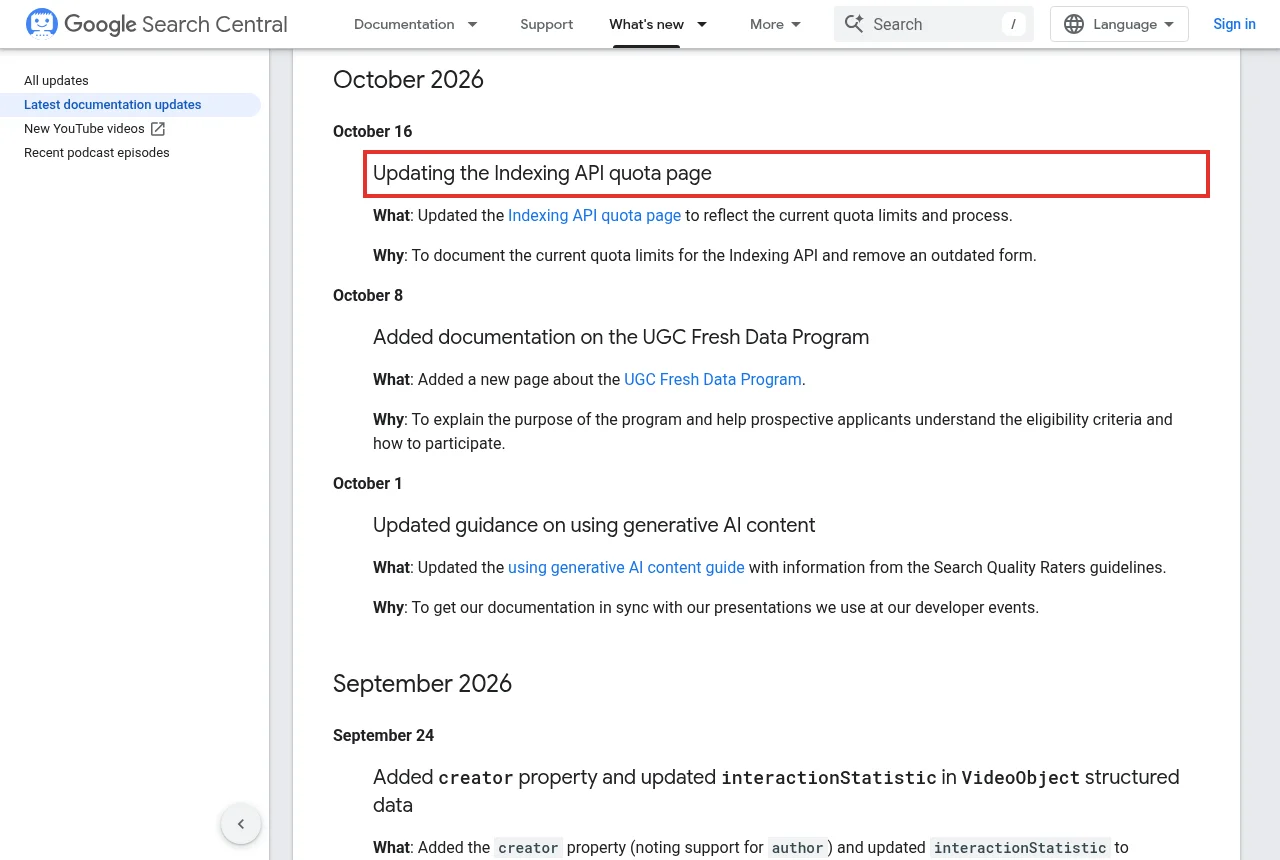Click the October 16 date label
1280x860 pixels.
click(x=372, y=131)
